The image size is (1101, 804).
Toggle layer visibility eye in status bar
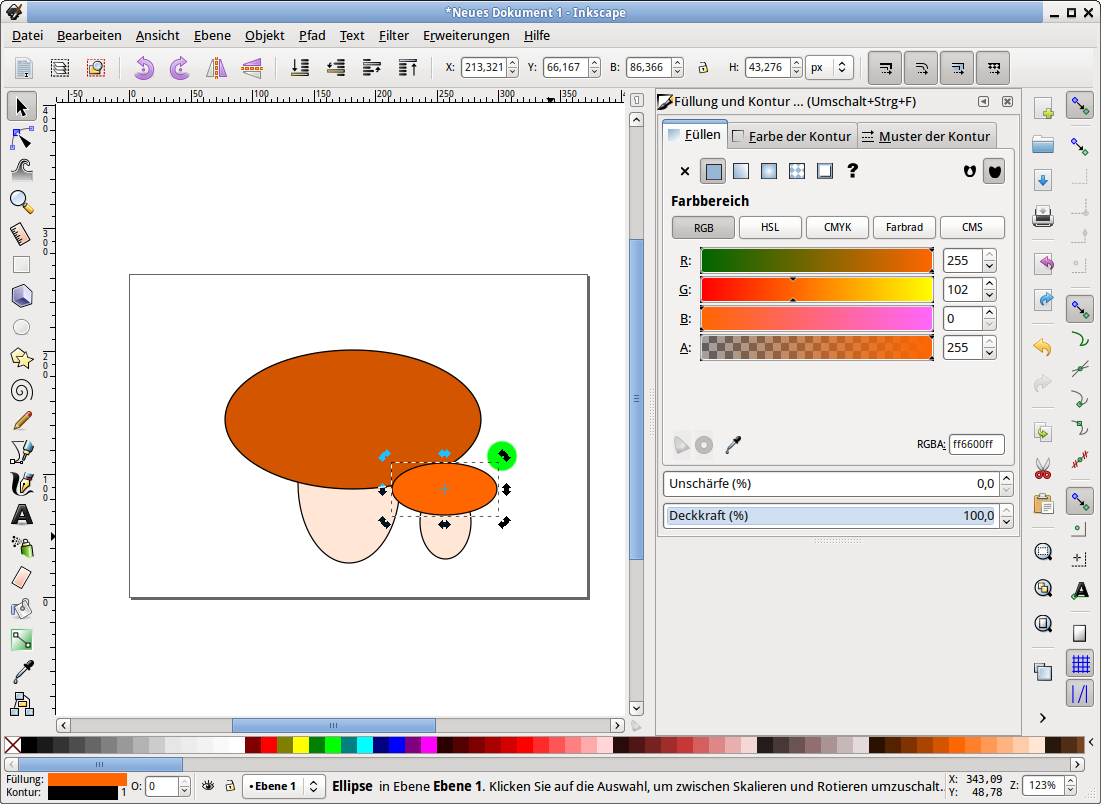tap(209, 786)
